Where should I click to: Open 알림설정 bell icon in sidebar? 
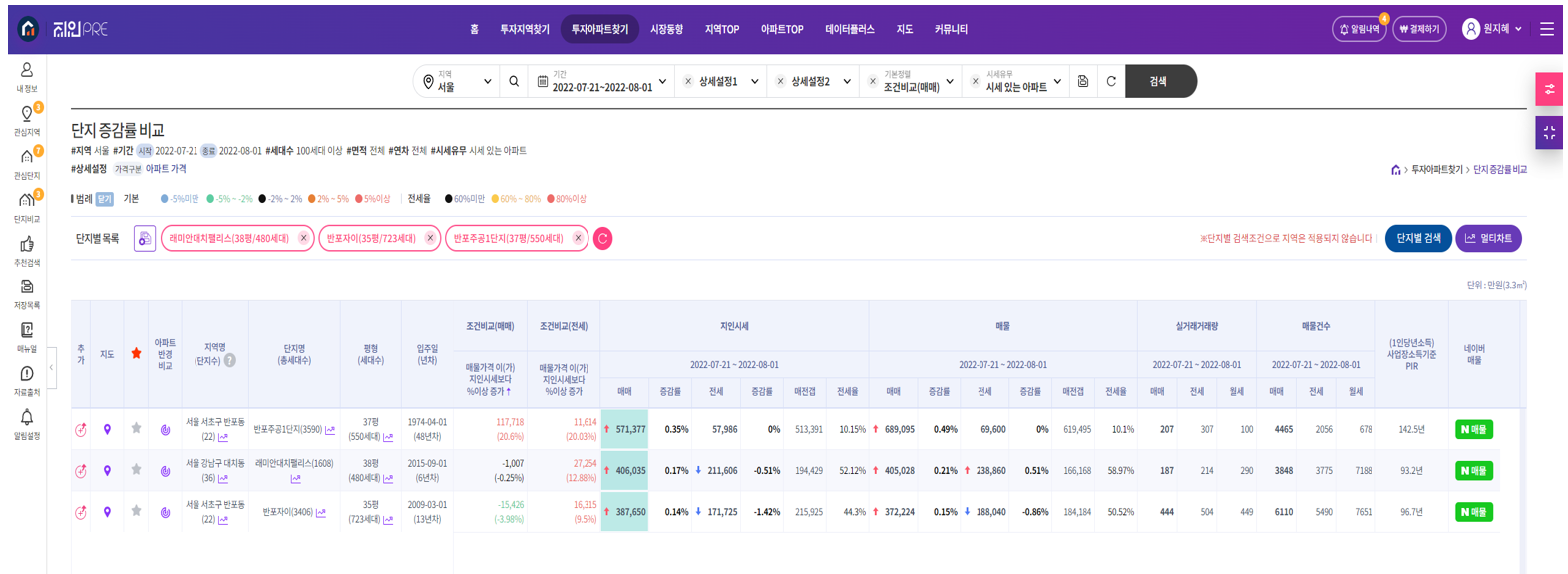tap(27, 423)
